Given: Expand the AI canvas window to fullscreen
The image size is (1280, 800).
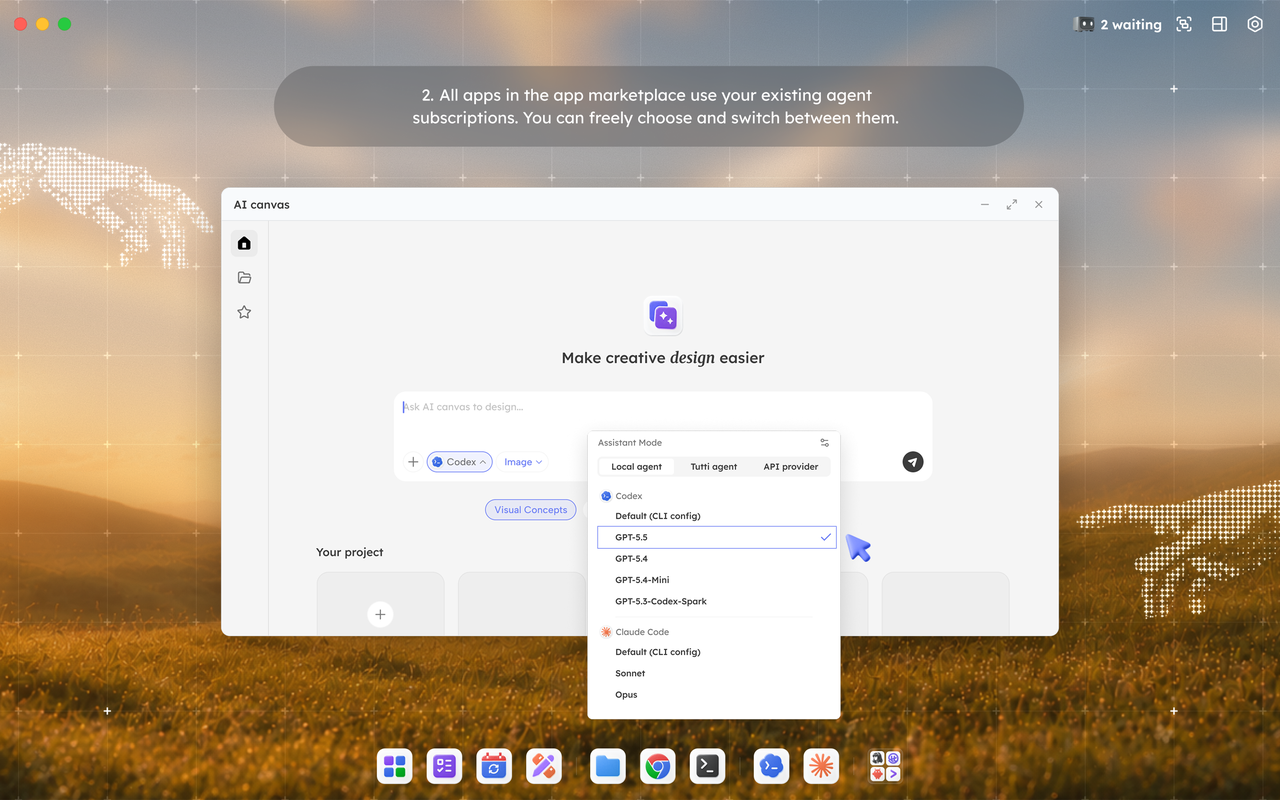Looking at the screenshot, I should pyautogui.click(x=1012, y=204).
